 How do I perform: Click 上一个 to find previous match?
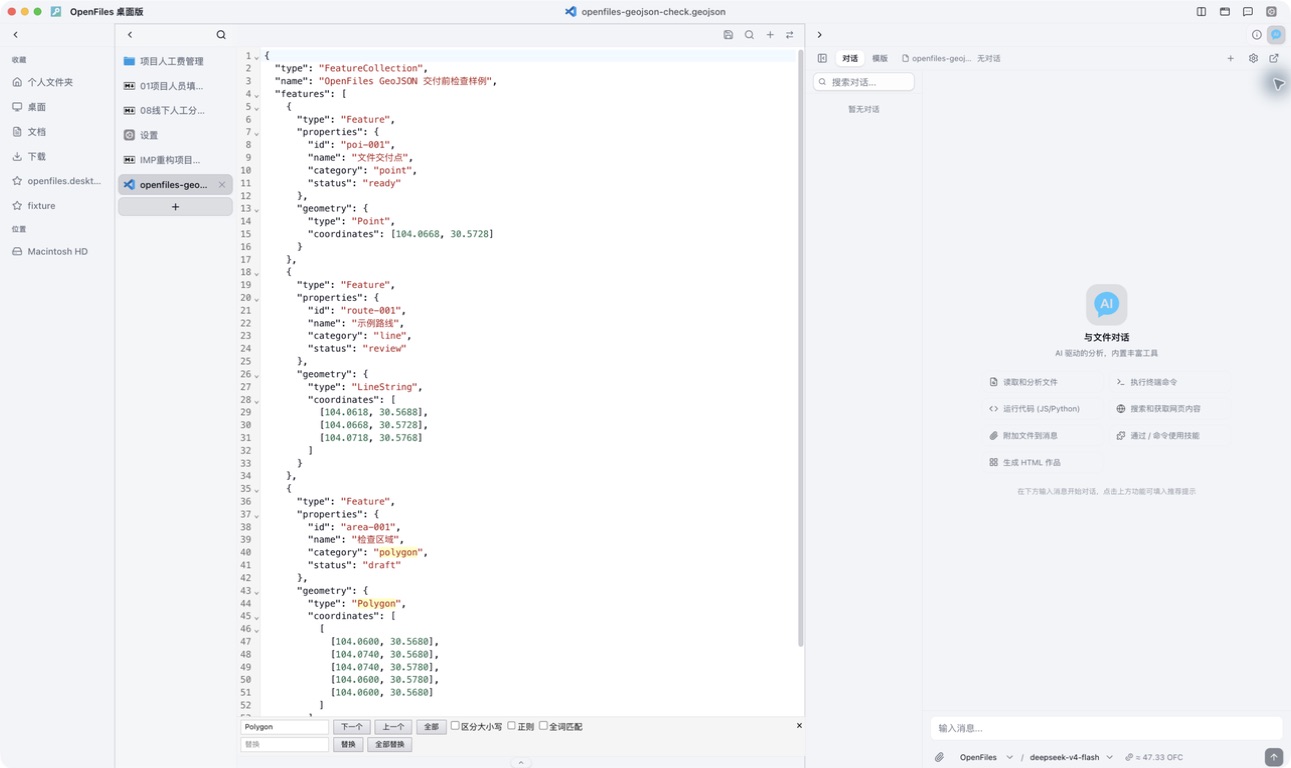tap(393, 727)
